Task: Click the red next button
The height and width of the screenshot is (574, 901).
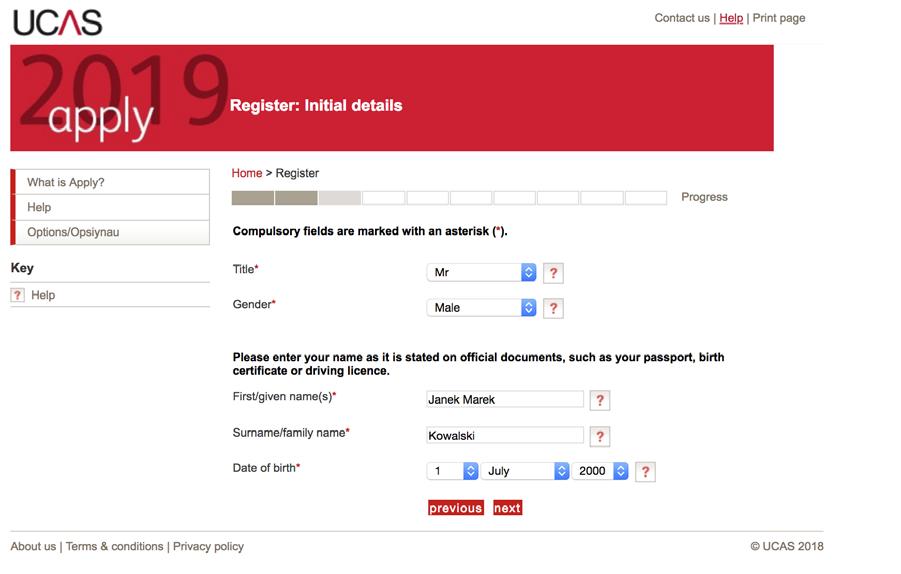Action: coord(507,508)
